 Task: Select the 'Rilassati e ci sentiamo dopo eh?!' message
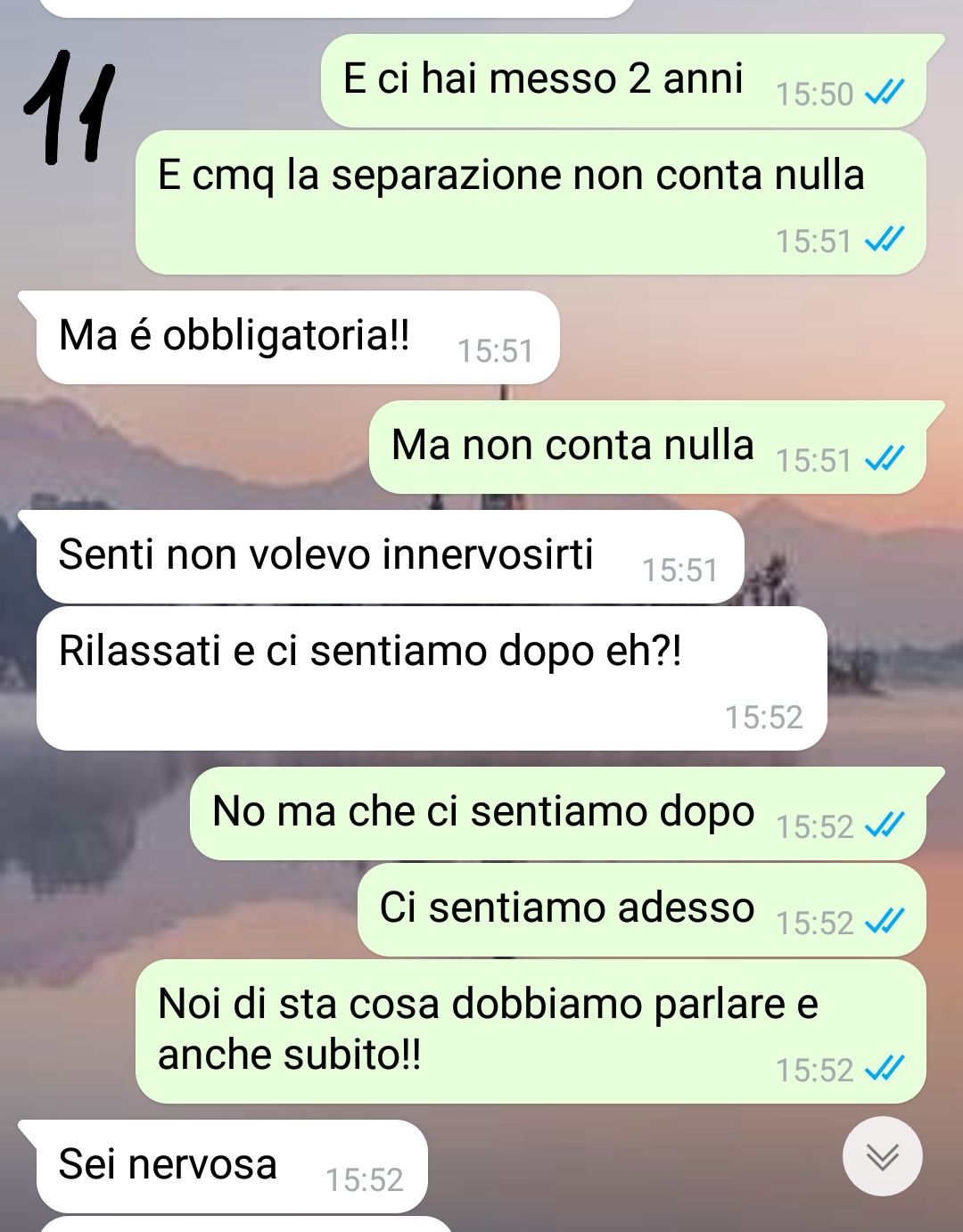click(432, 678)
